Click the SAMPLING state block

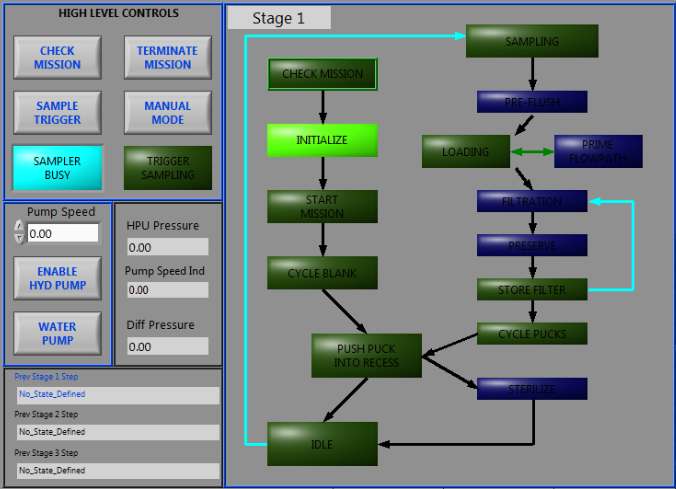coord(532,41)
